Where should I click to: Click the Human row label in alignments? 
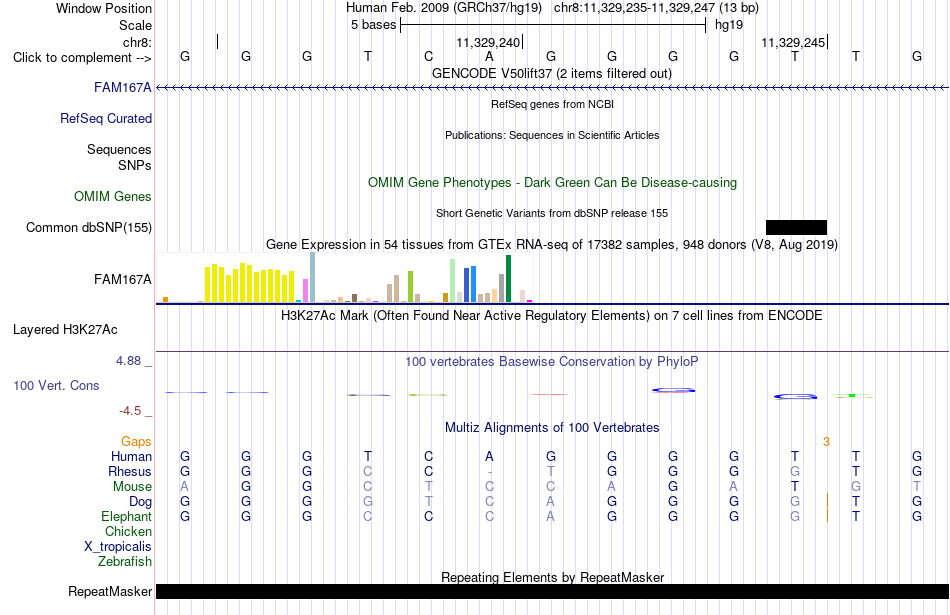point(131,457)
